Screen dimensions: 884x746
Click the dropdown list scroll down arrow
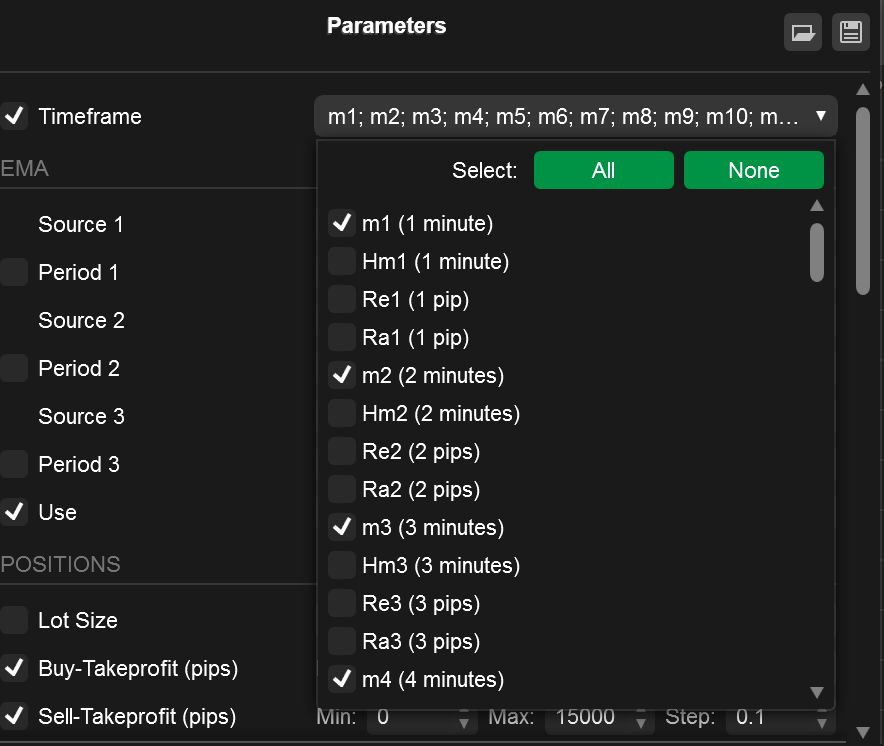pyautogui.click(x=816, y=692)
